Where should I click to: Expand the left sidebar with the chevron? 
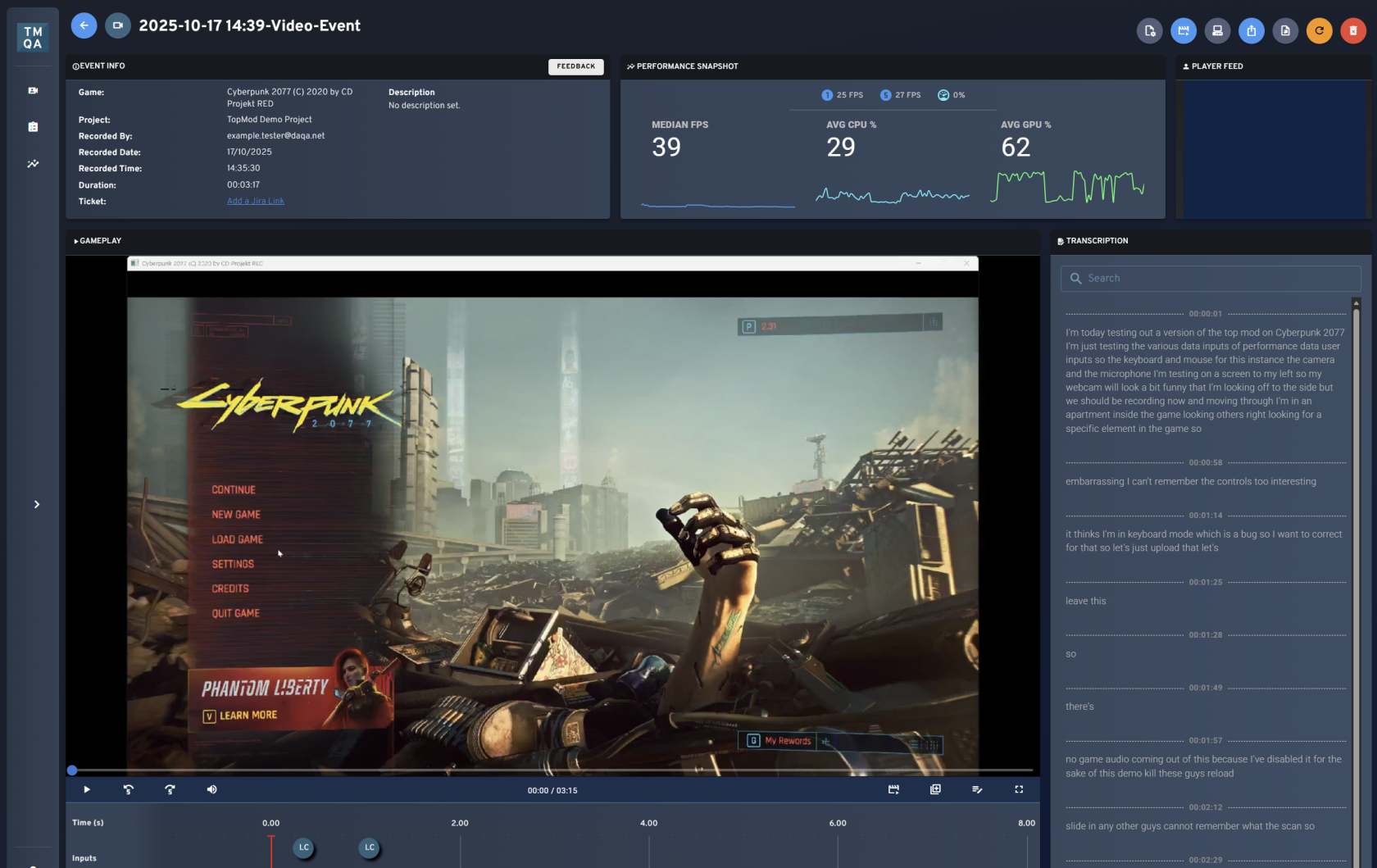(36, 504)
